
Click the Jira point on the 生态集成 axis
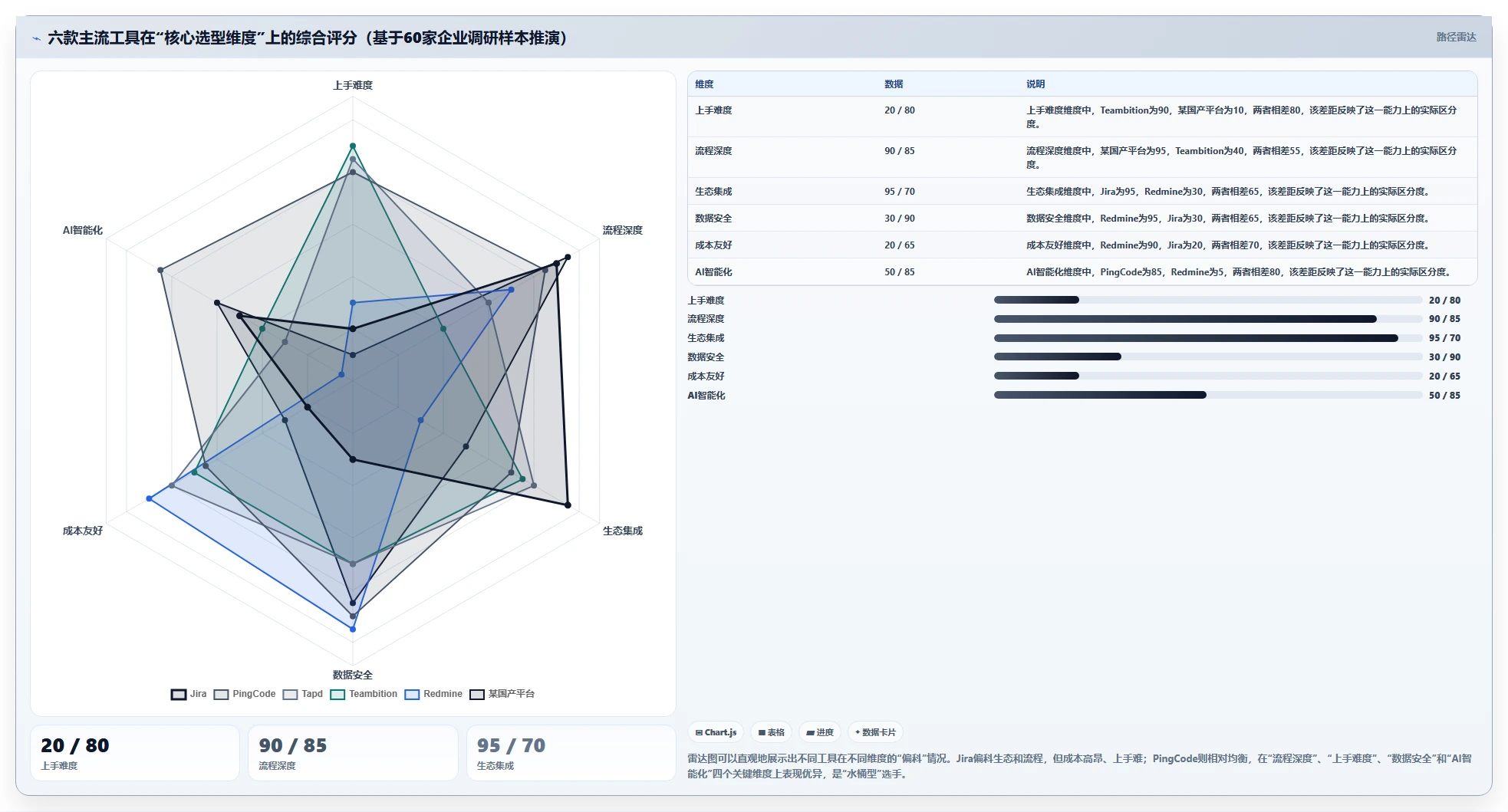pos(568,505)
